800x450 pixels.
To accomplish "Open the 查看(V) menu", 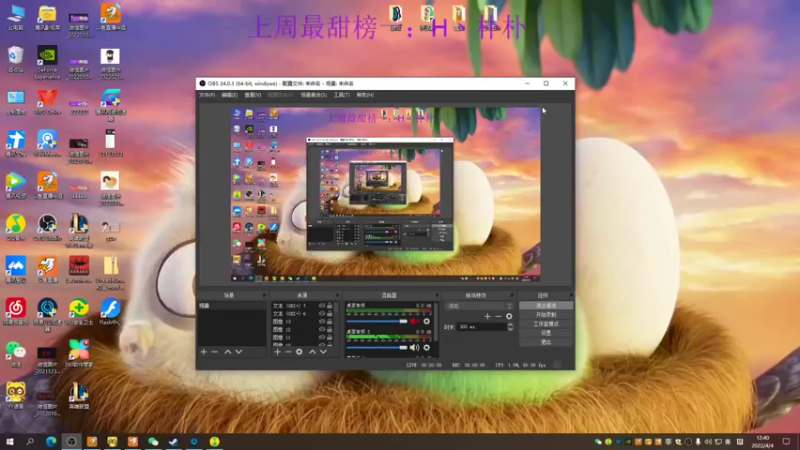I will click(253, 95).
